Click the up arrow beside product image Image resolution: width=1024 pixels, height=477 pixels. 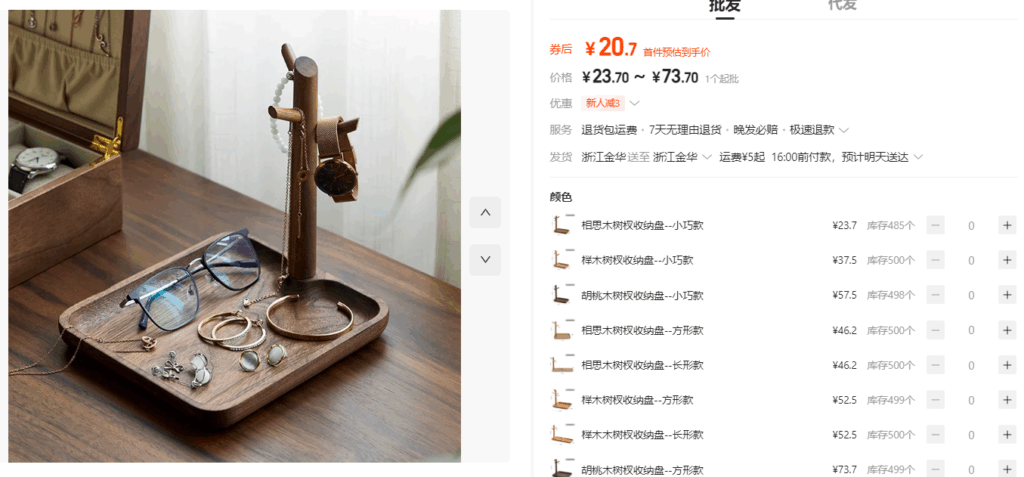click(485, 212)
